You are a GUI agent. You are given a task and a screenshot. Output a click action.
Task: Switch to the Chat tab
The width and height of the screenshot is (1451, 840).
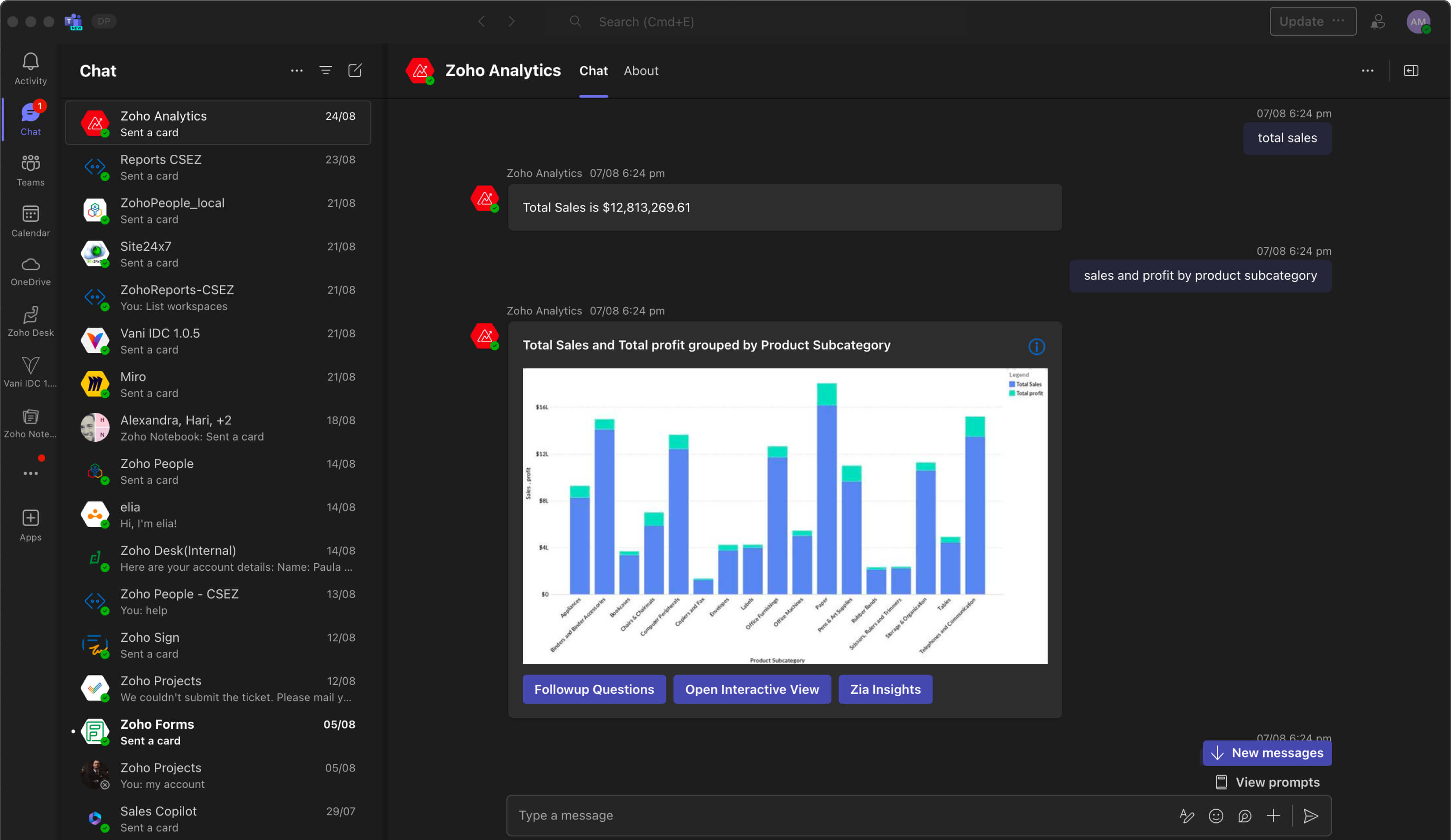[x=593, y=71]
